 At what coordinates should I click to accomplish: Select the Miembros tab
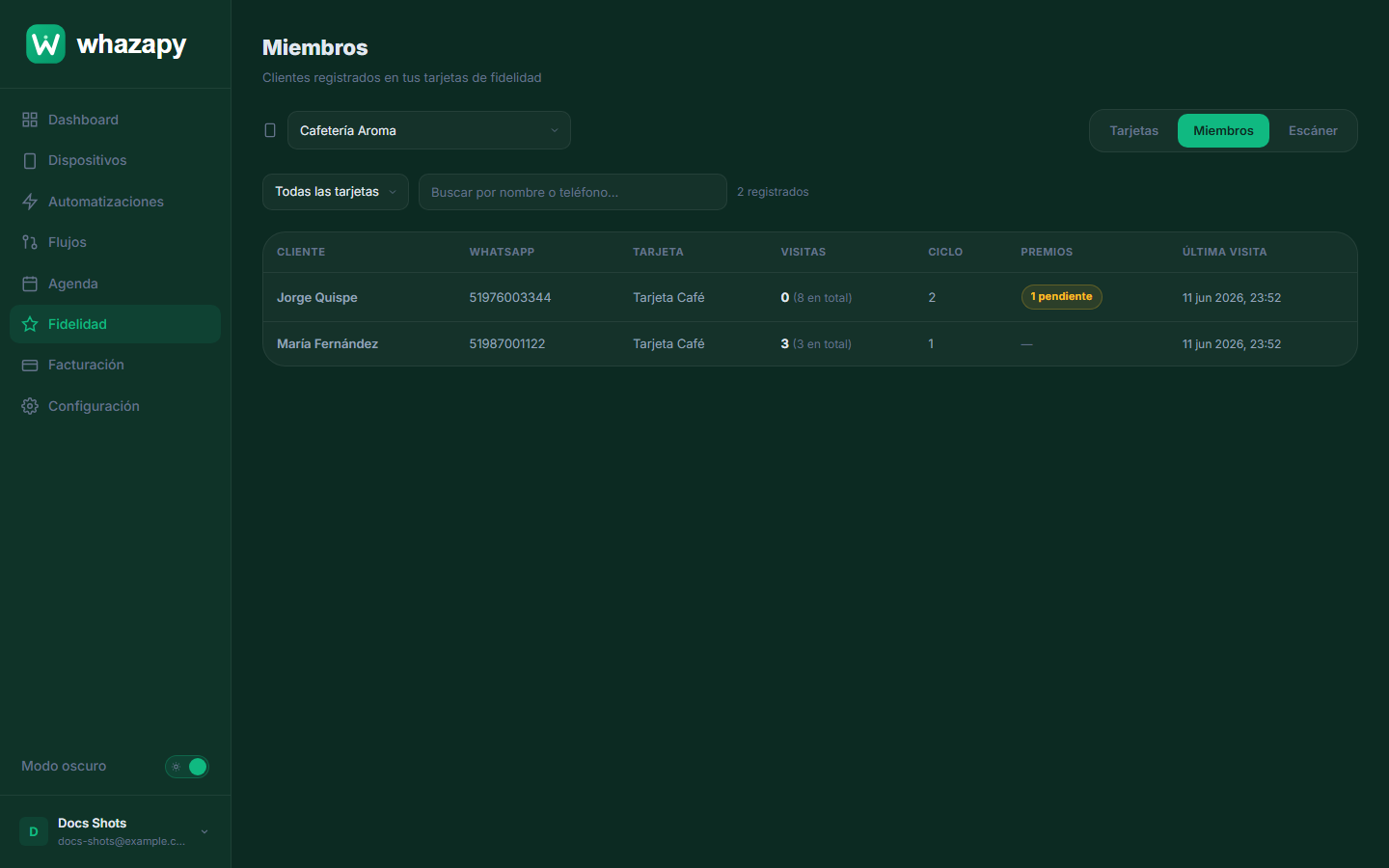(1223, 130)
